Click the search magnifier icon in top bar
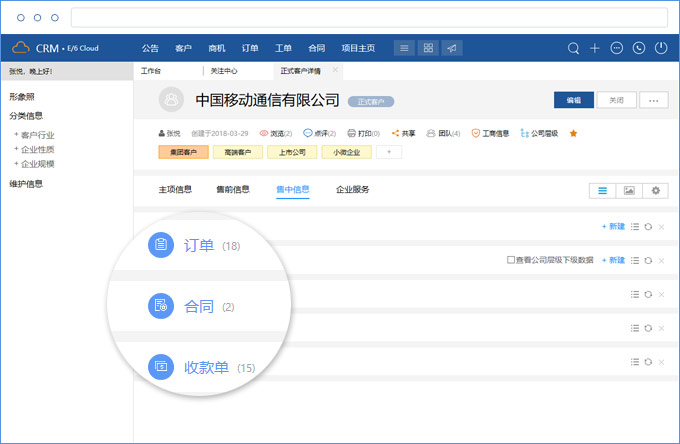The image size is (680, 444). point(573,48)
